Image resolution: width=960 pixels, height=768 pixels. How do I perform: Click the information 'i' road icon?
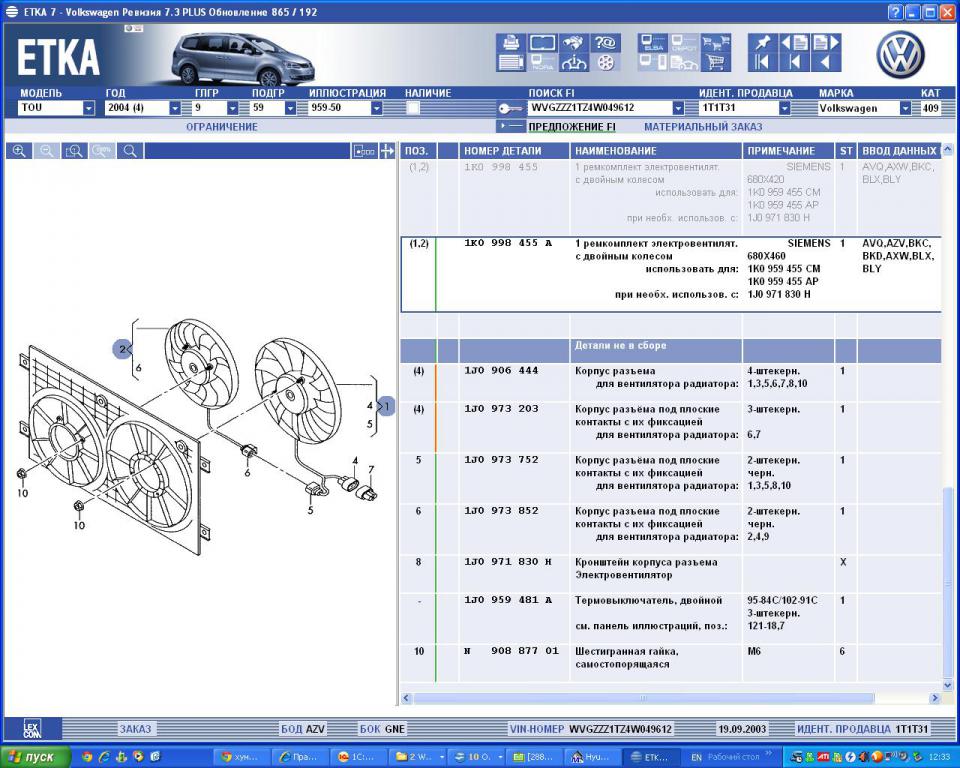tap(574, 62)
